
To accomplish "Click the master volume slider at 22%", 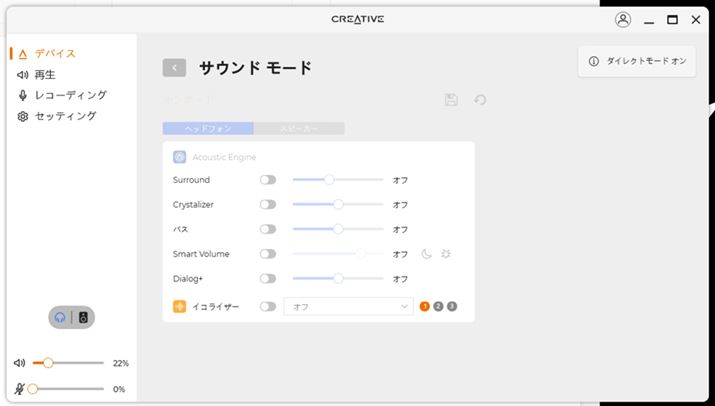I will pos(48,363).
